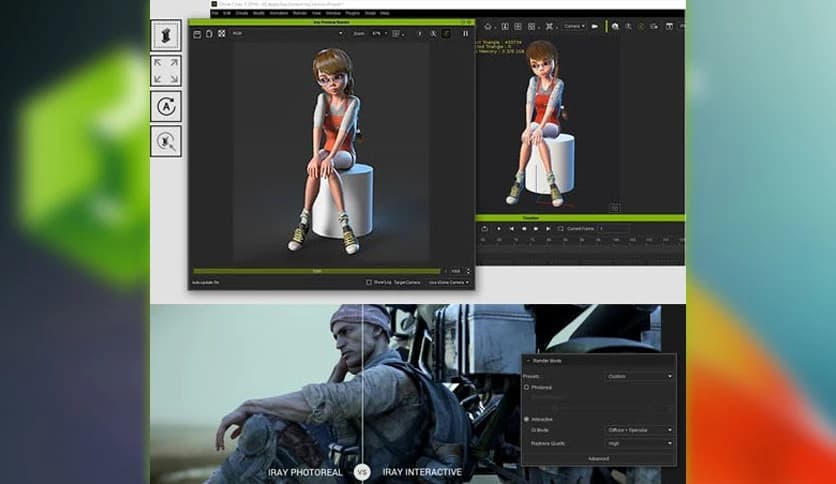Click the previous frame button in timeline

click(x=511, y=229)
